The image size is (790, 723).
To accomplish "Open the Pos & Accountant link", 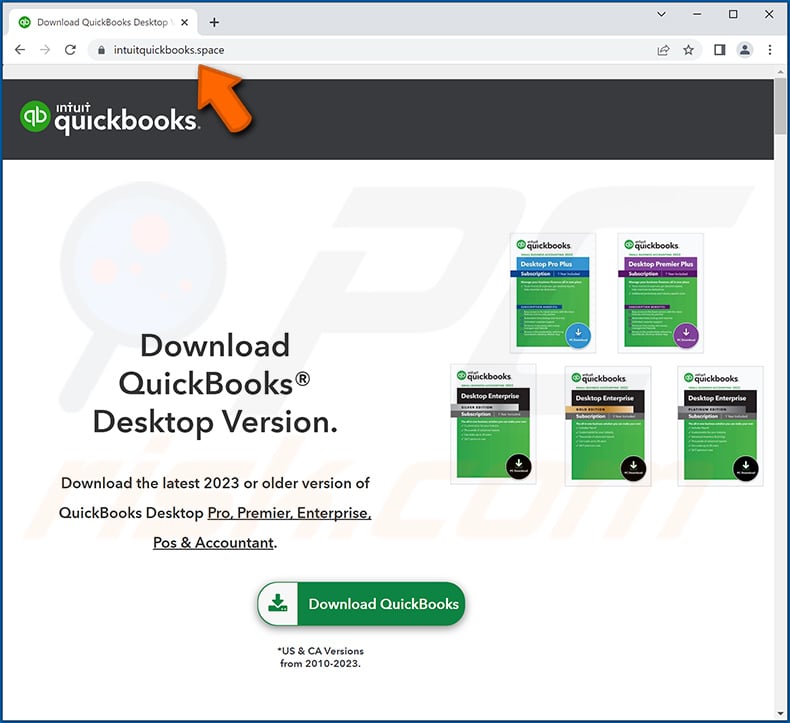I will (213, 543).
